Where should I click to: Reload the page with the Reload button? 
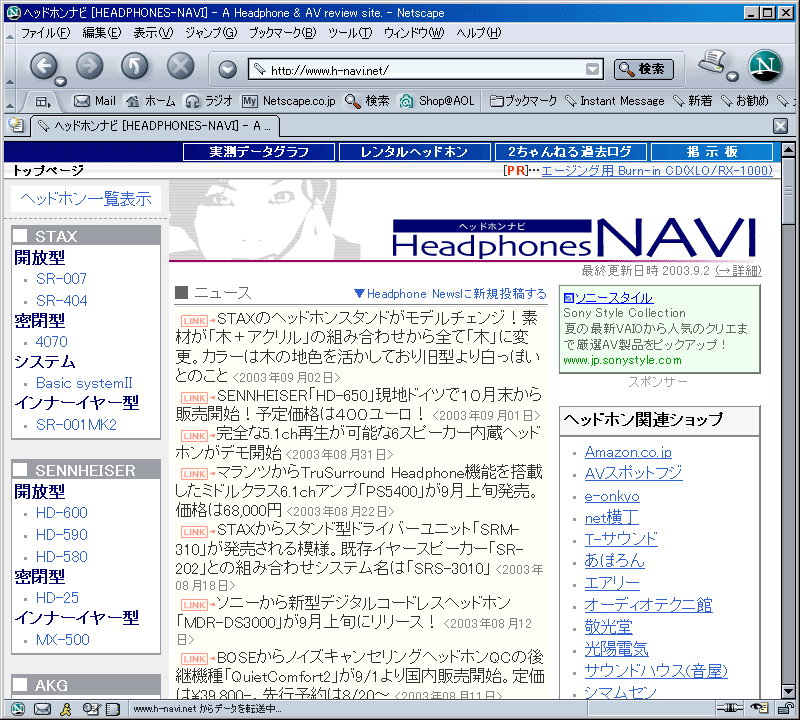pyautogui.click(x=135, y=66)
